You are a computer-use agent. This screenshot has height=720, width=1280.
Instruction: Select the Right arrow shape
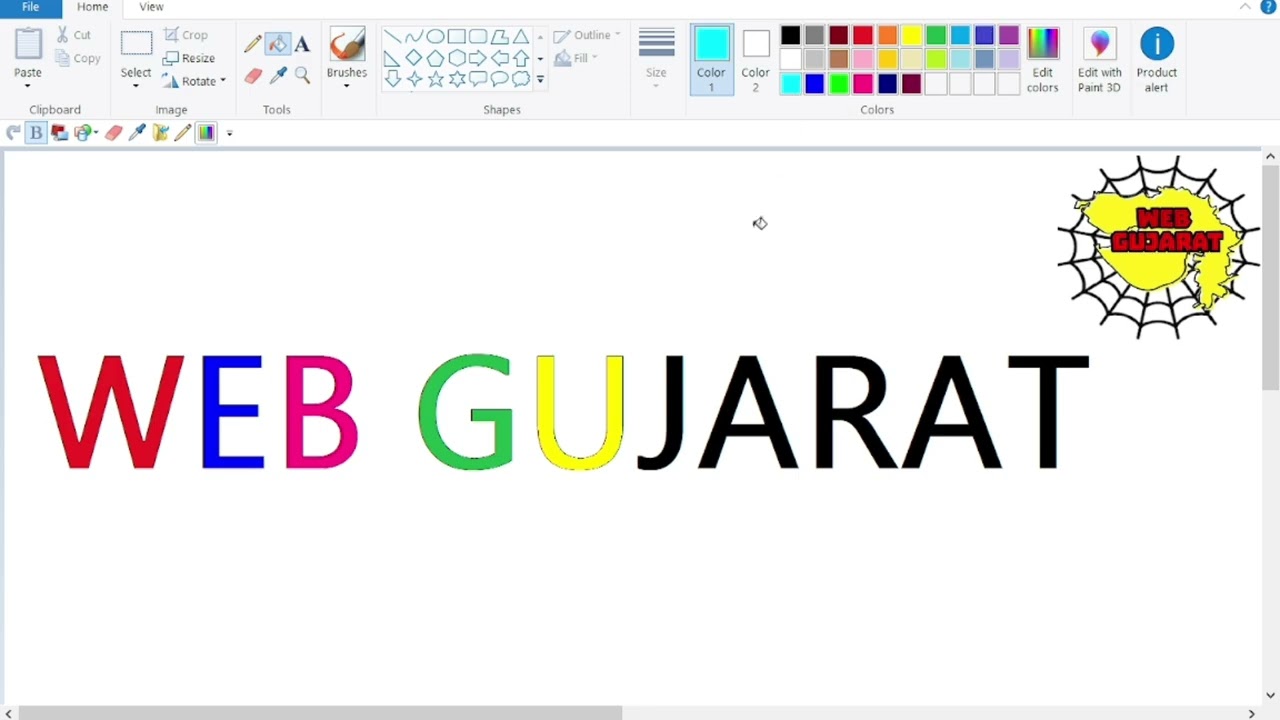point(478,58)
